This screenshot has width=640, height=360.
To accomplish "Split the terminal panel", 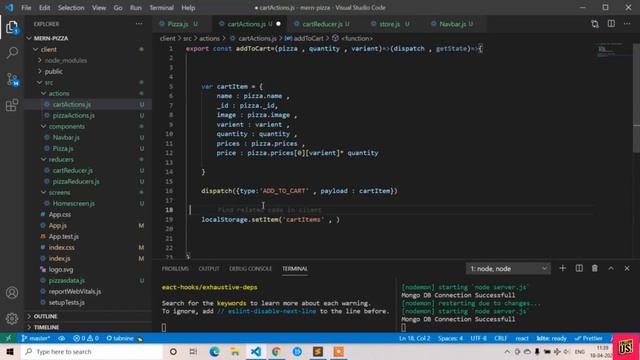I will point(579,268).
